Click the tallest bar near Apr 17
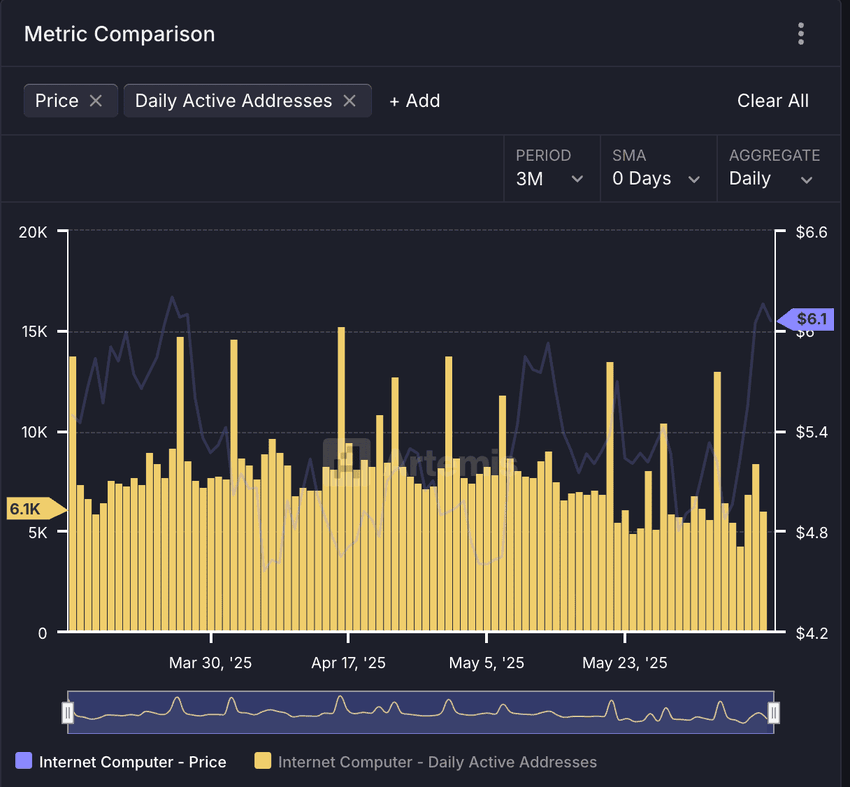 tap(341, 478)
